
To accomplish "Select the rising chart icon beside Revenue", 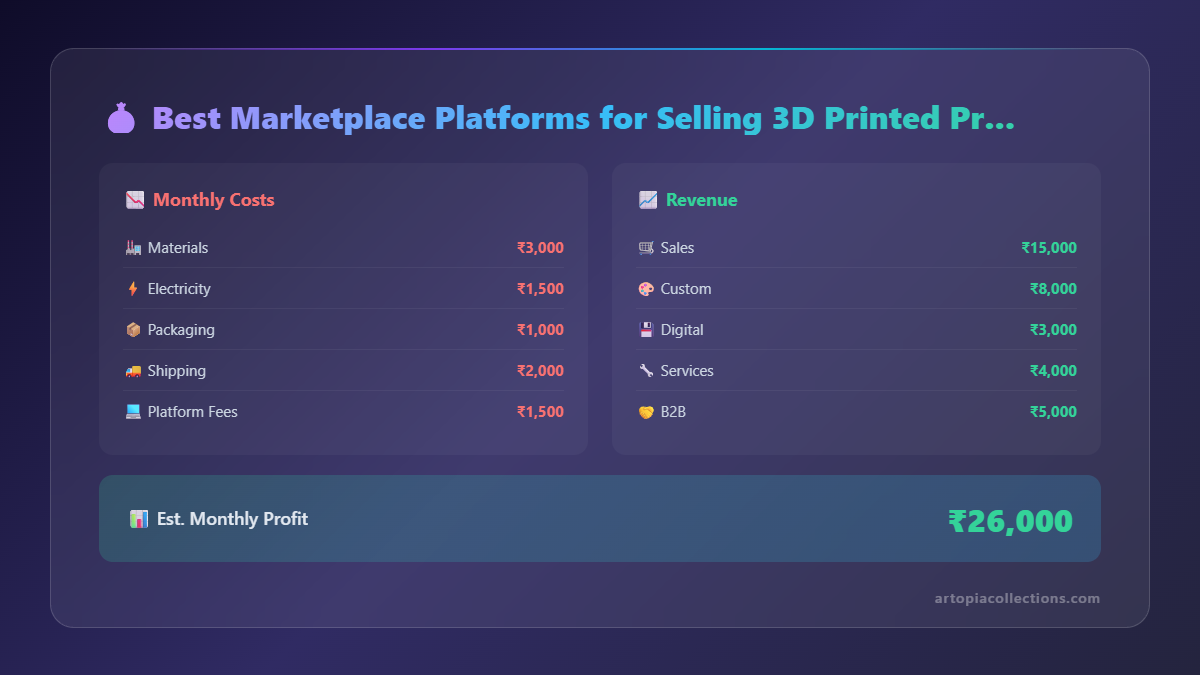I will click(x=646, y=199).
